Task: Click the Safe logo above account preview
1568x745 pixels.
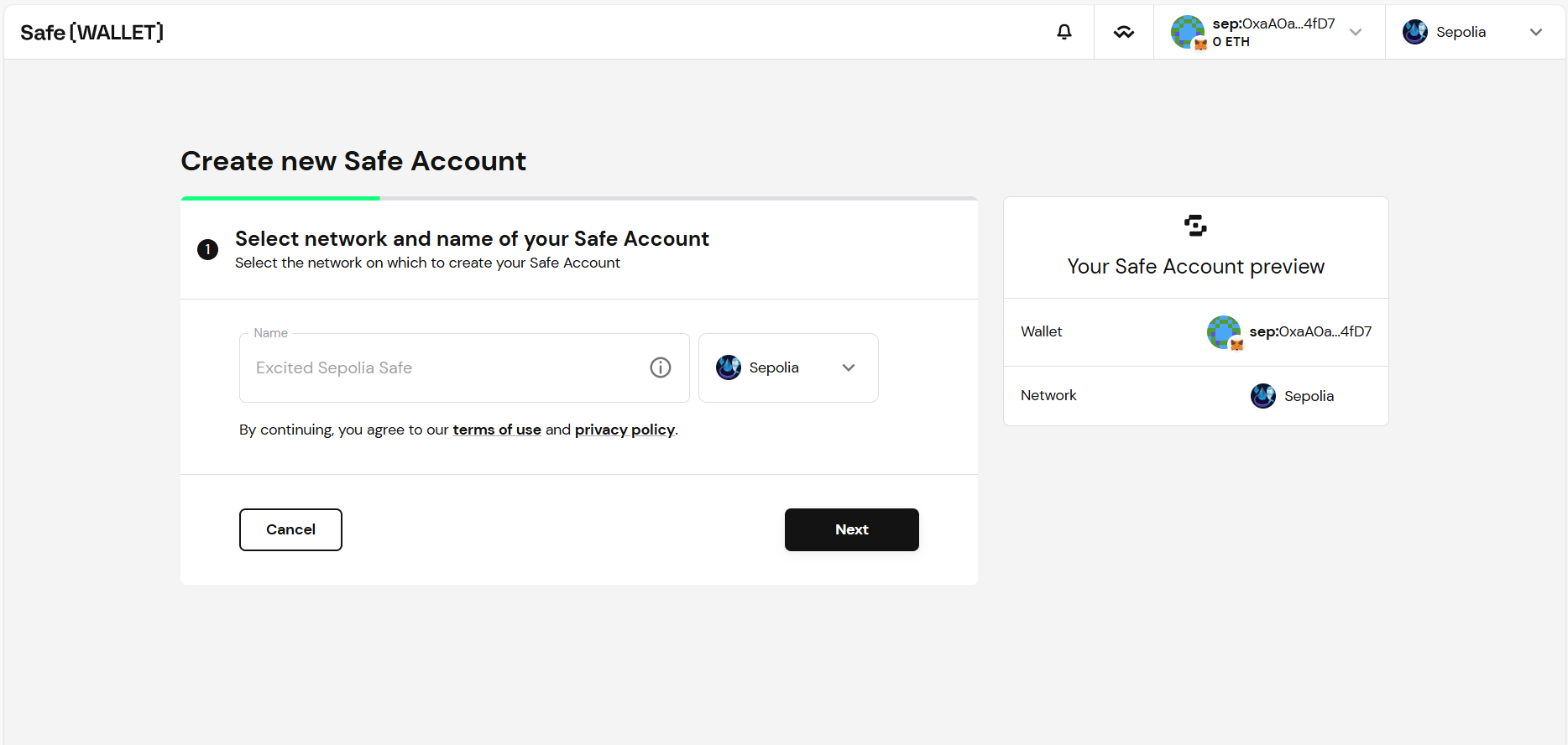Action: tap(1195, 226)
